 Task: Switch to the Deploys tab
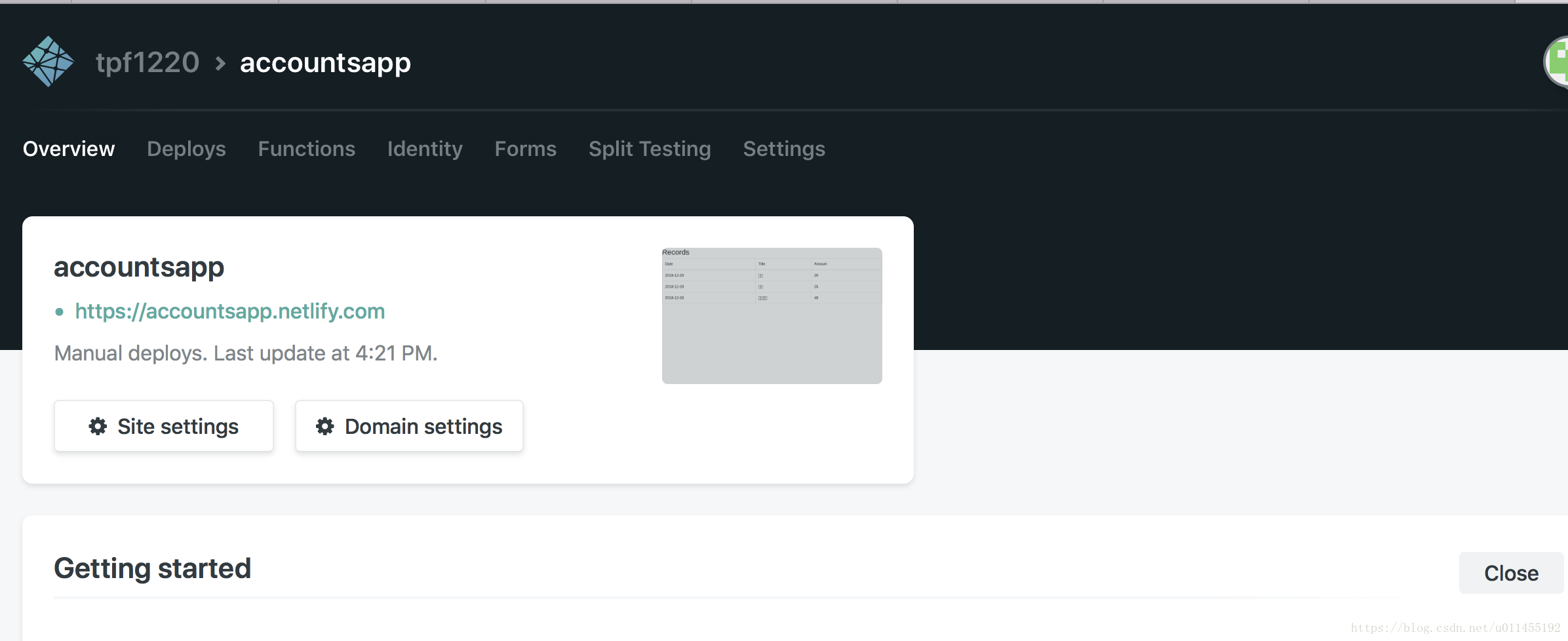(x=186, y=149)
